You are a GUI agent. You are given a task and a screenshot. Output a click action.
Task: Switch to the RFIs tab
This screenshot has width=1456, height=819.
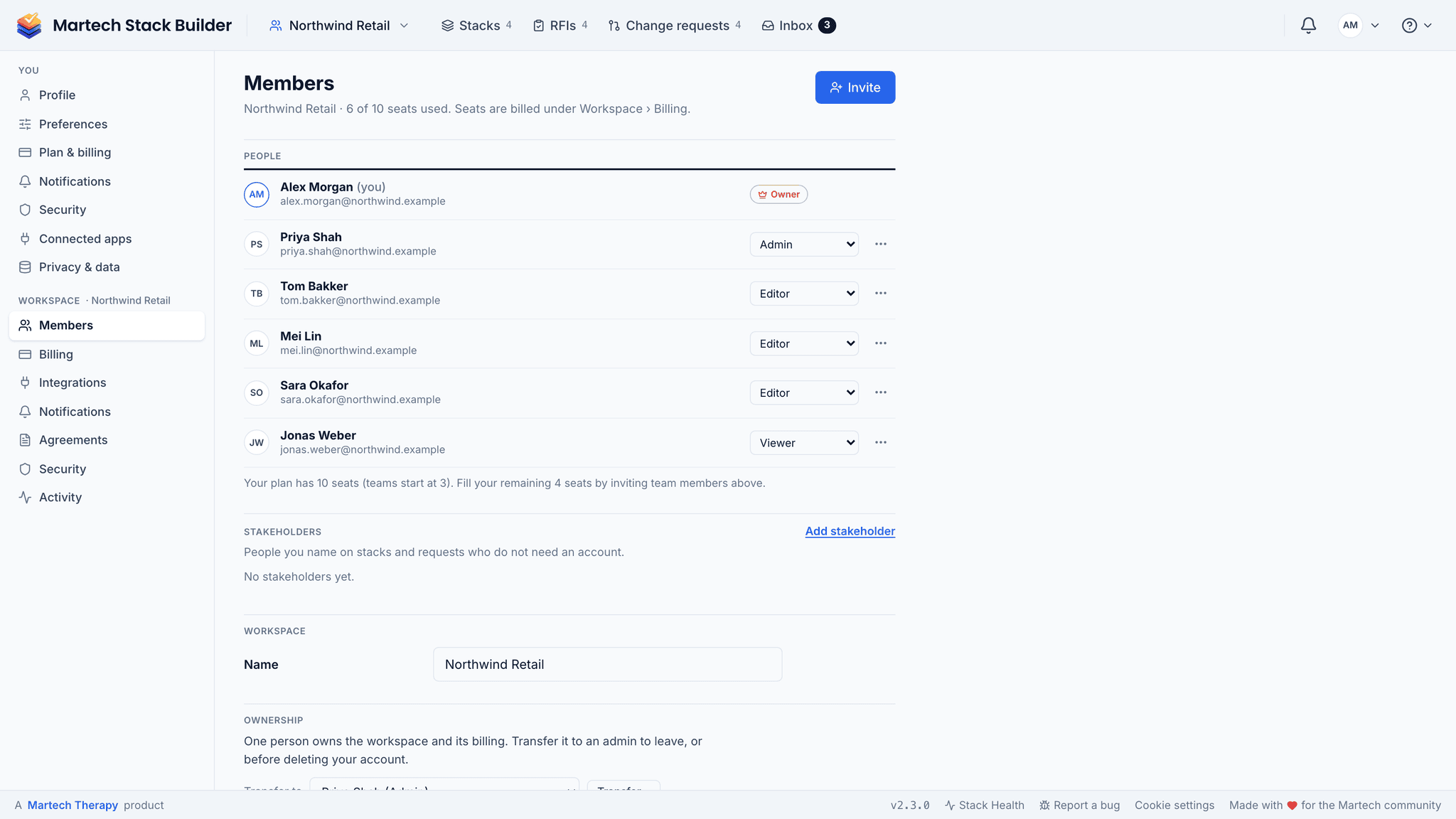pyautogui.click(x=560, y=26)
